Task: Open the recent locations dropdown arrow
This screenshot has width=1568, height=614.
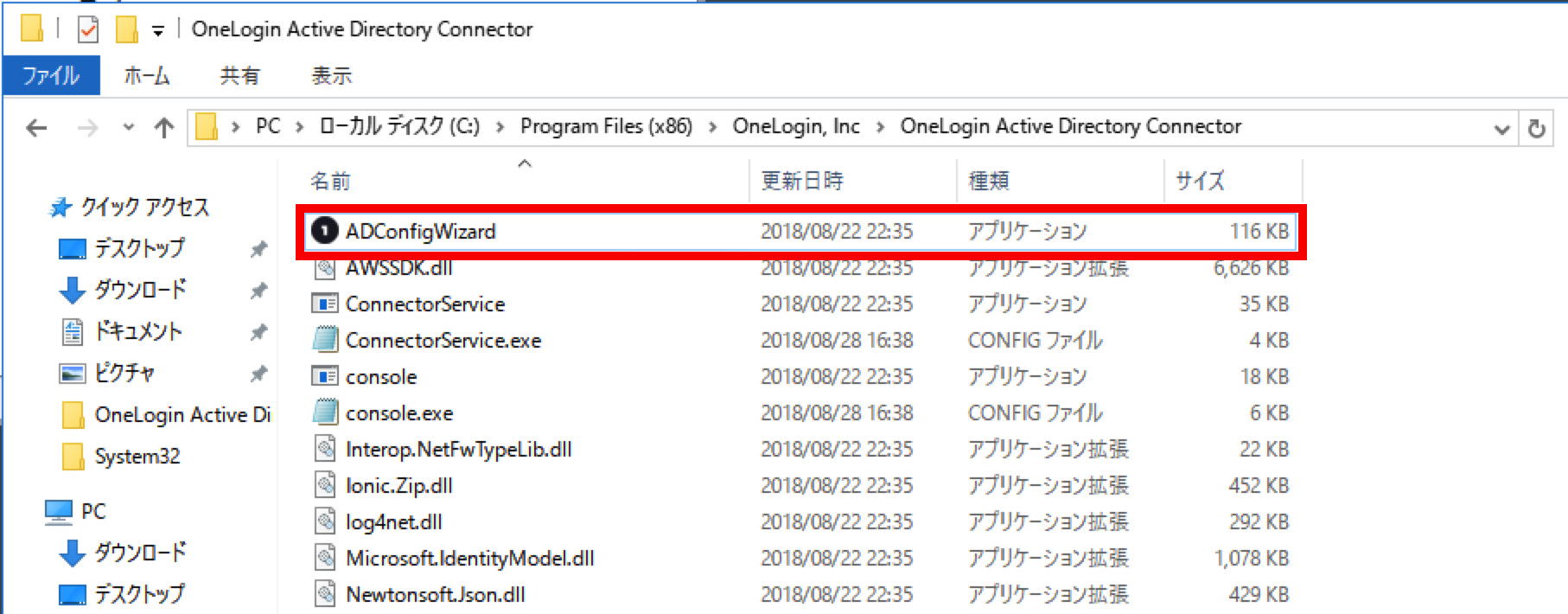Action: pos(129,128)
